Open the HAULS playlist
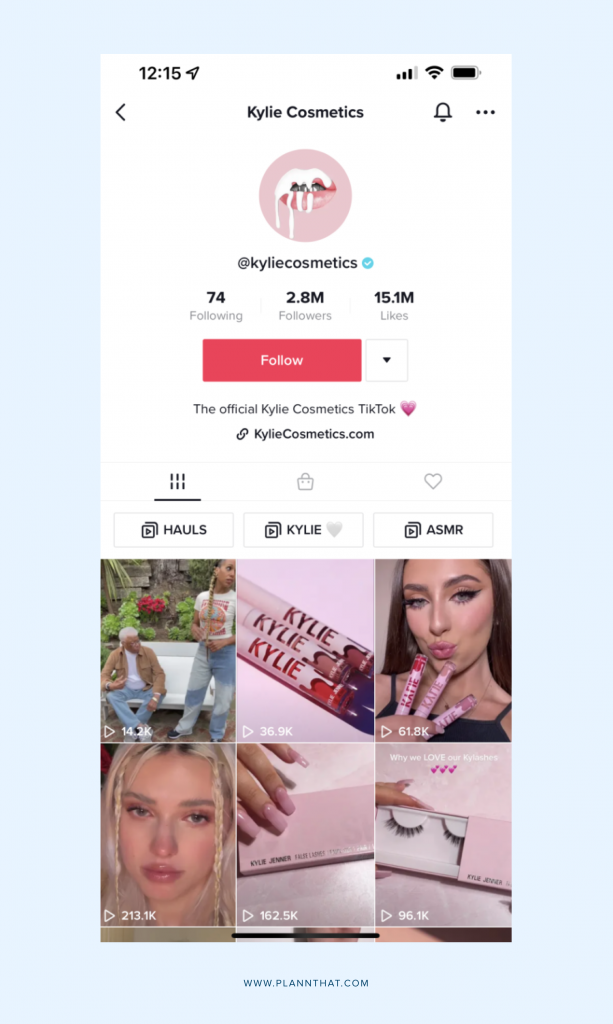The image size is (613, 1024). 174,530
